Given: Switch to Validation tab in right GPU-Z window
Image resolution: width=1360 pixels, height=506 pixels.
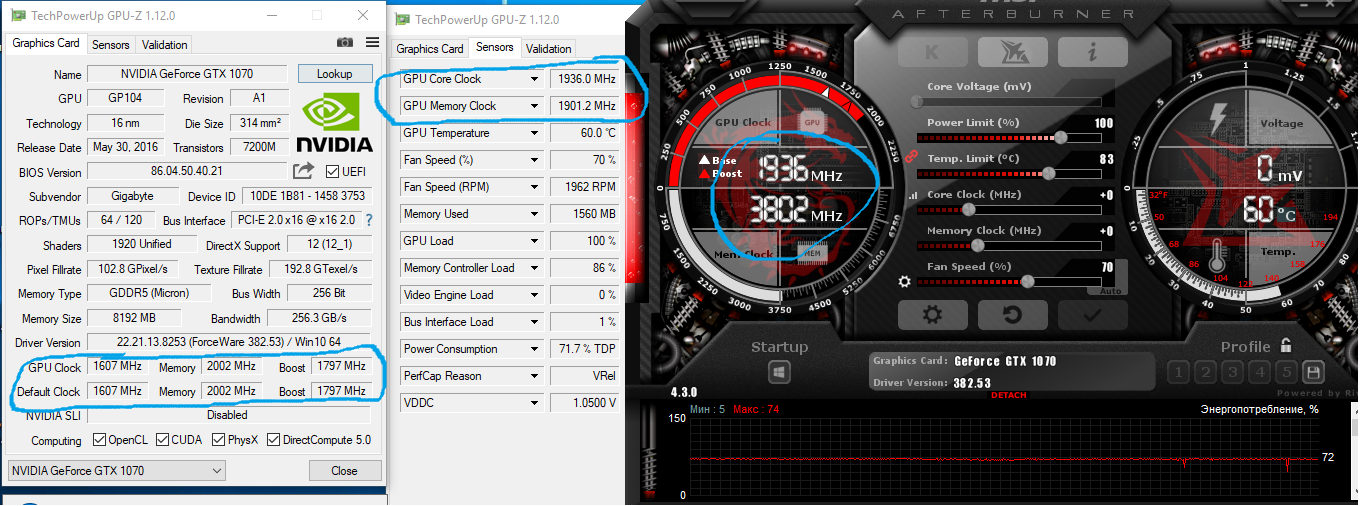Looking at the screenshot, I should (x=548, y=49).
